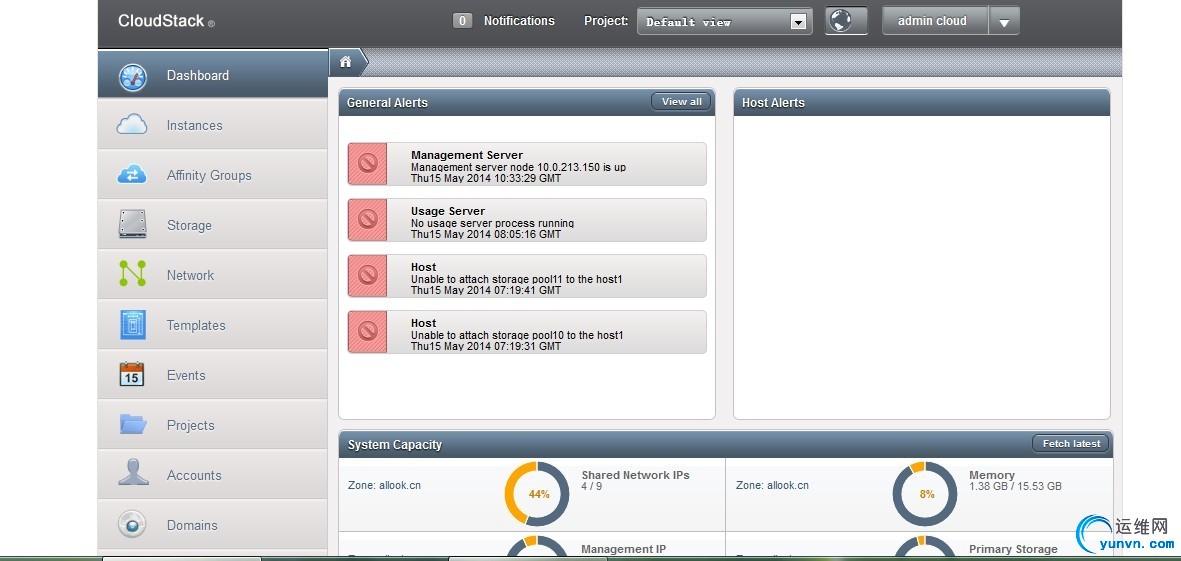Go to Projects section
Screen dimensions: 1181x561
point(213,425)
